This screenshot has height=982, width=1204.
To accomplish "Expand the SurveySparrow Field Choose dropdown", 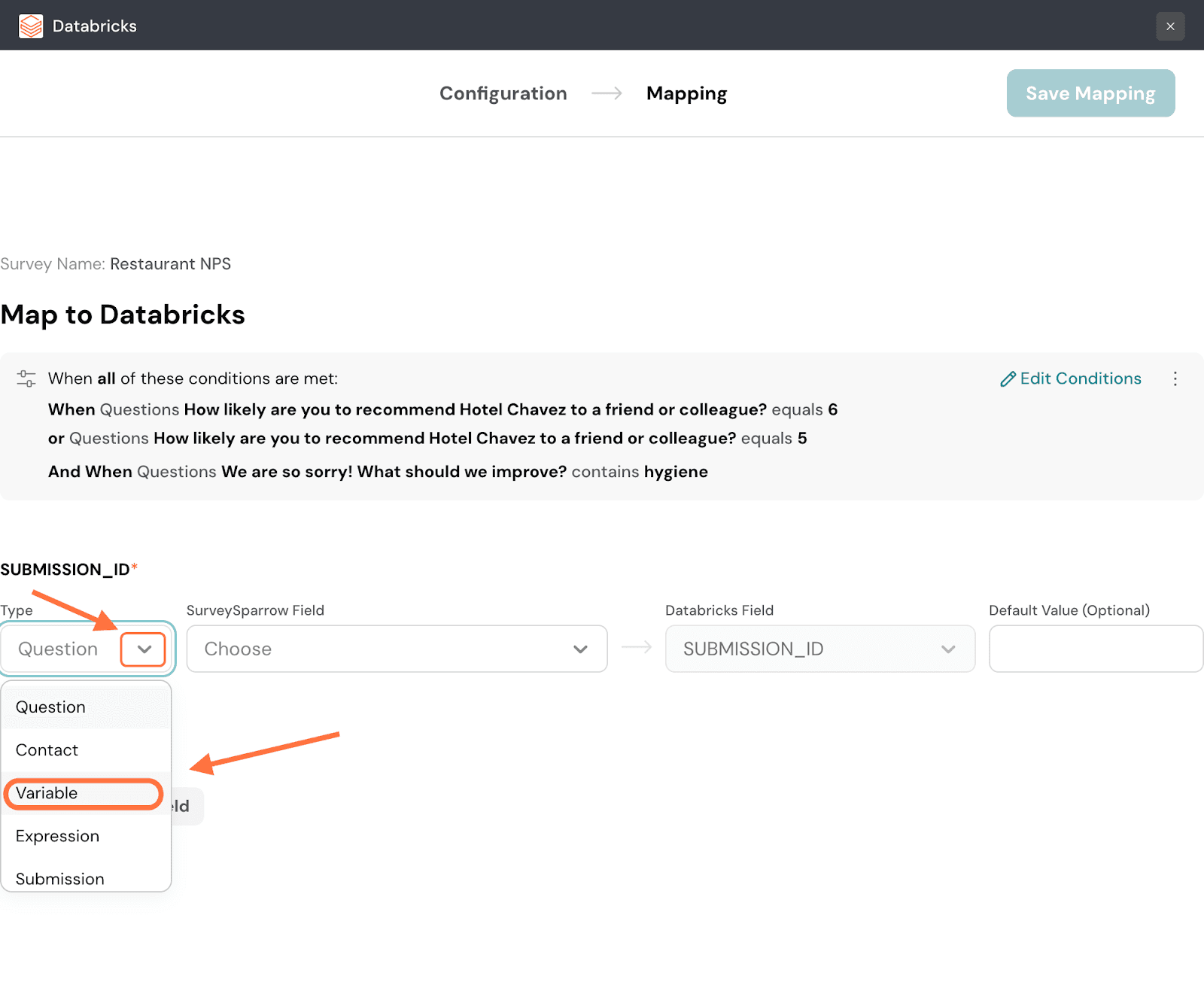I will (397, 649).
